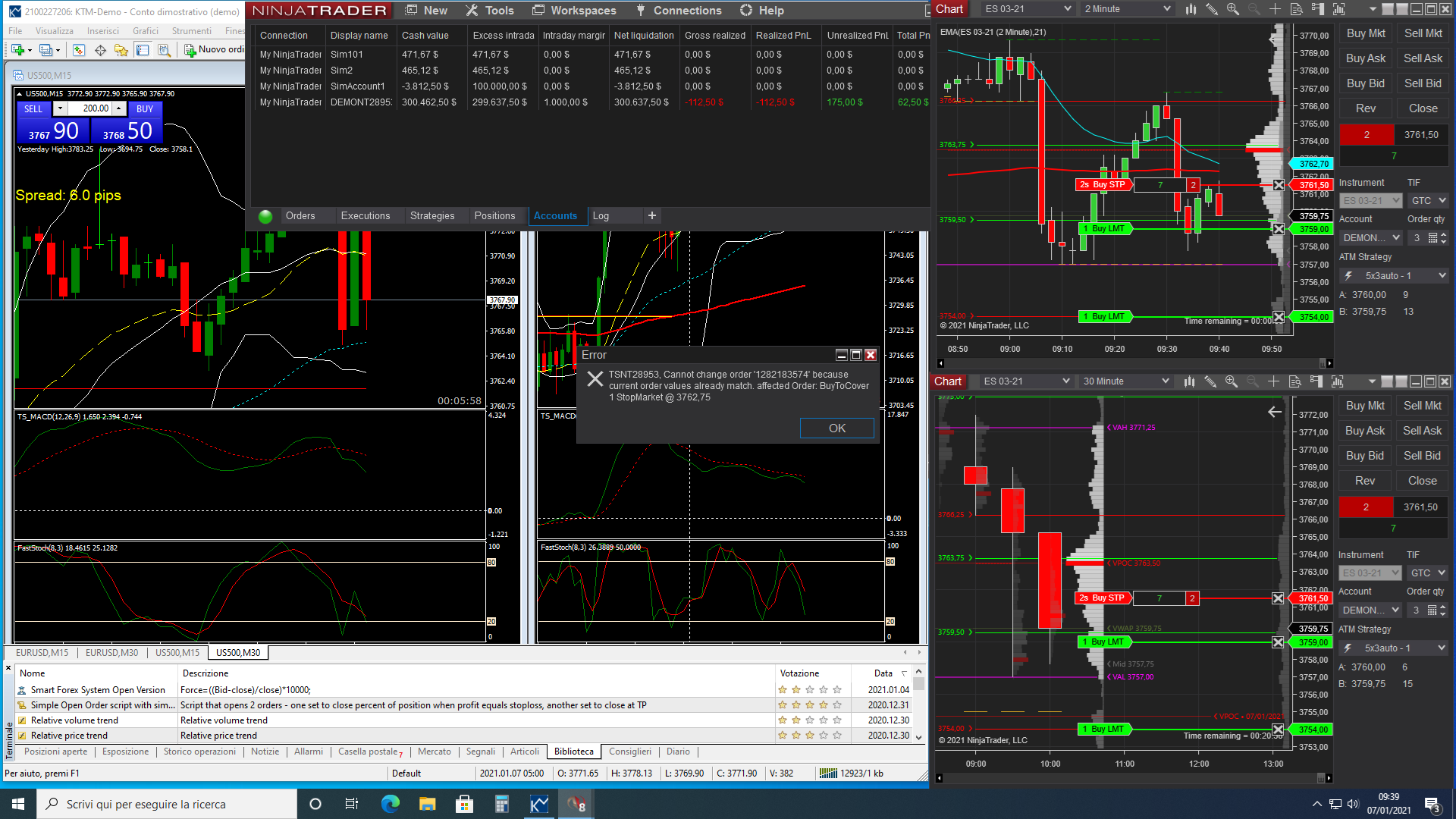The image size is (1456, 819).
Task: Cancel the 3761,50 Buy STP order X on top chart
Action: pyautogui.click(x=1279, y=185)
